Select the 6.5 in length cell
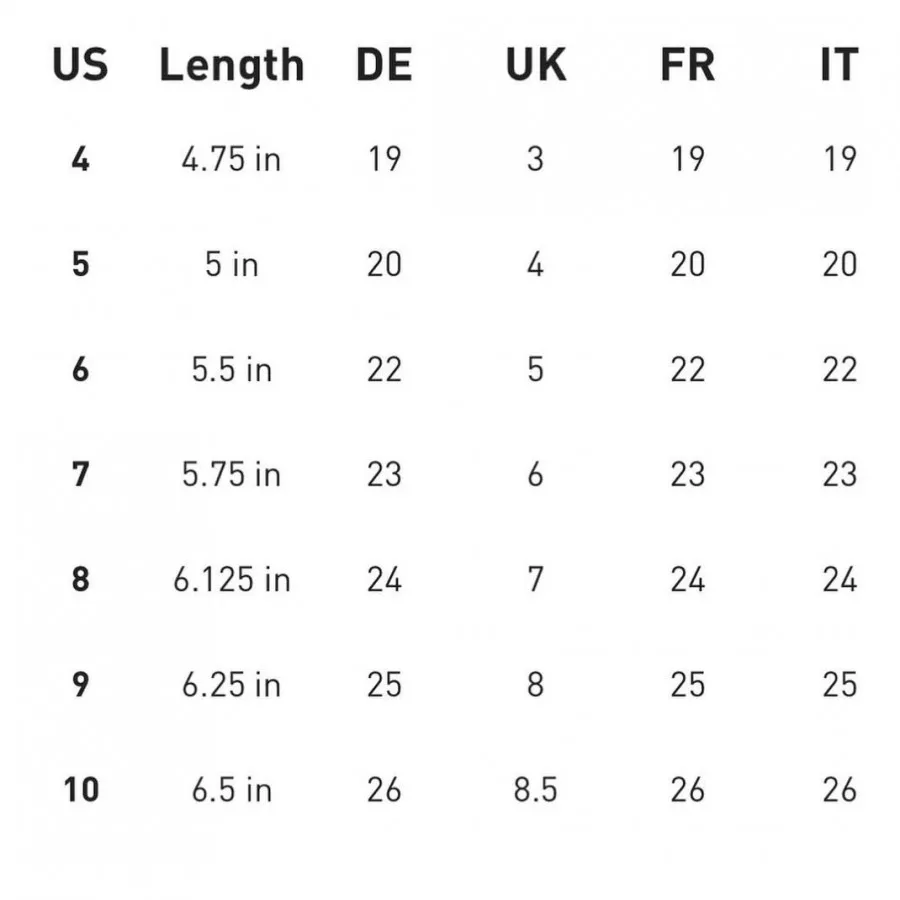Viewport: 900px width, 900px height. 231,789
